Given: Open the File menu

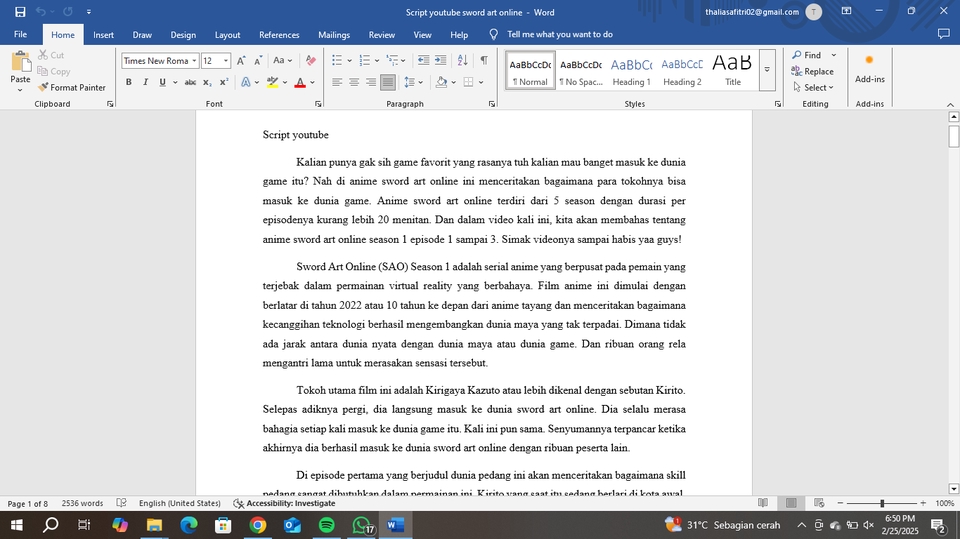Looking at the screenshot, I should (20, 34).
